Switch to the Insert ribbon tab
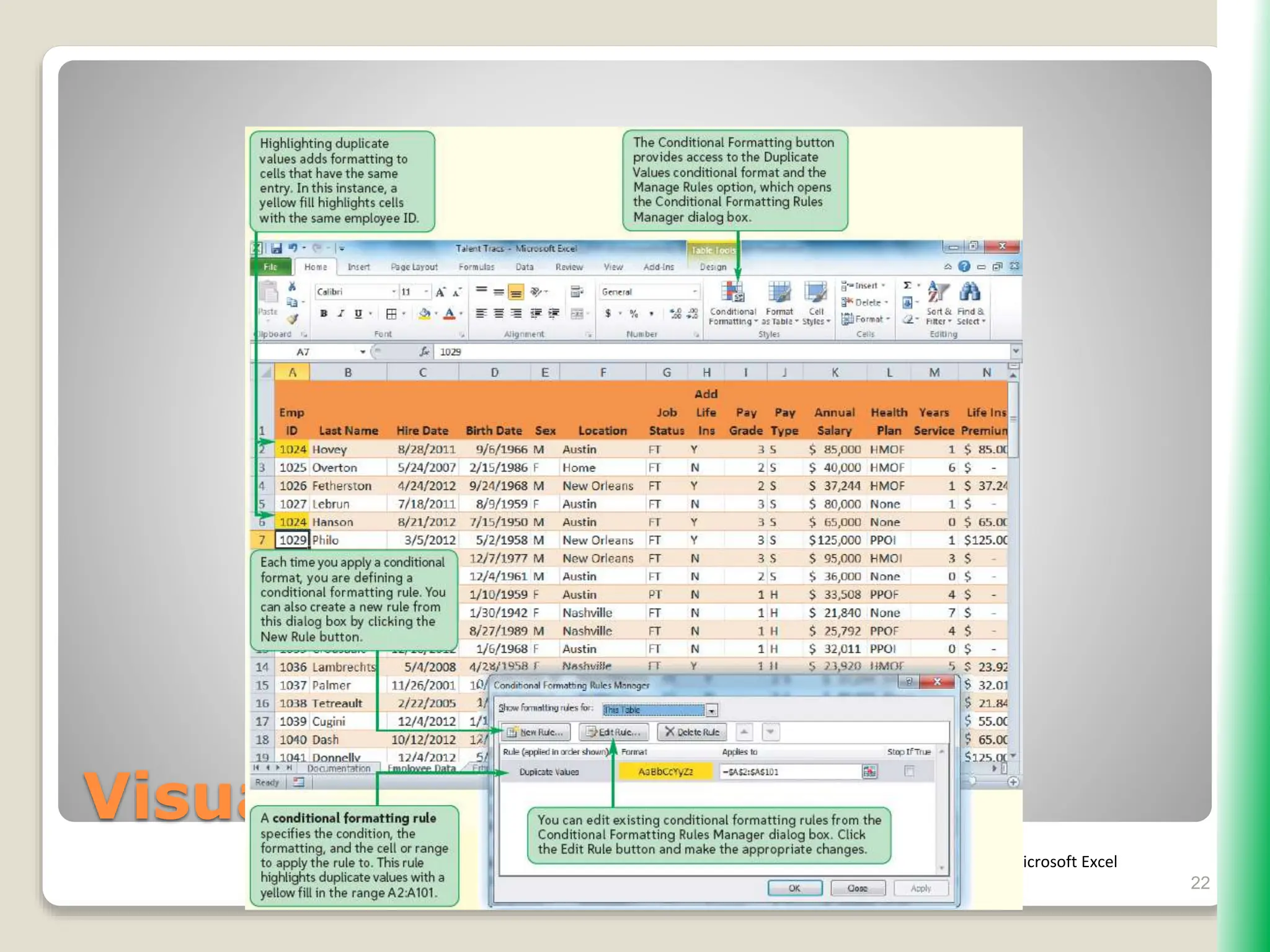Image resolution: width=1270 pixels, height=952 pixels. coord(358,267)
